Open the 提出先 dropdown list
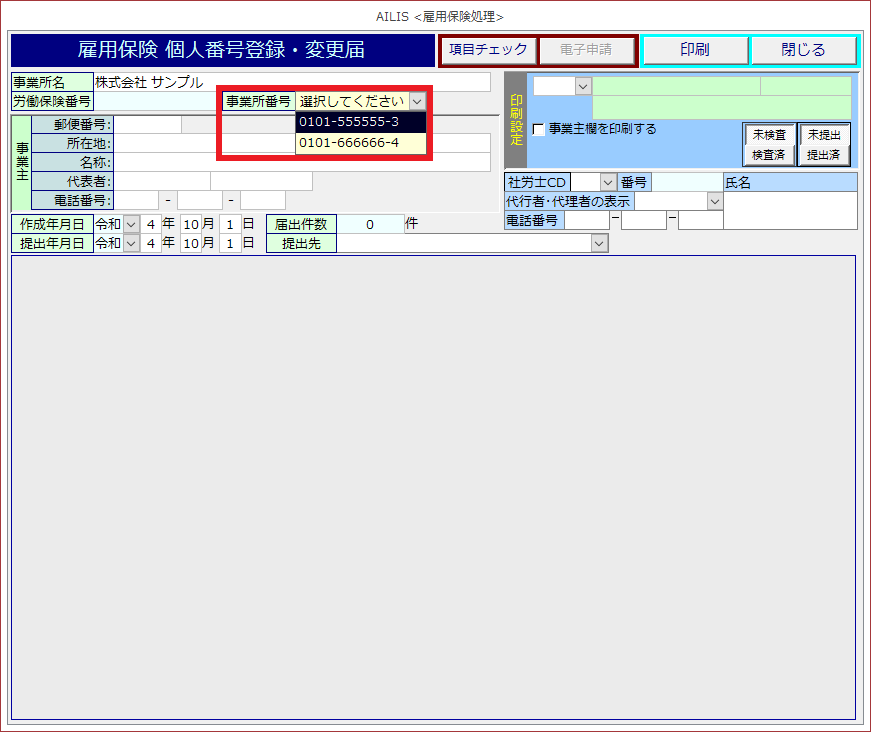Screen dimensions: 871x732 tap(599, 243)
